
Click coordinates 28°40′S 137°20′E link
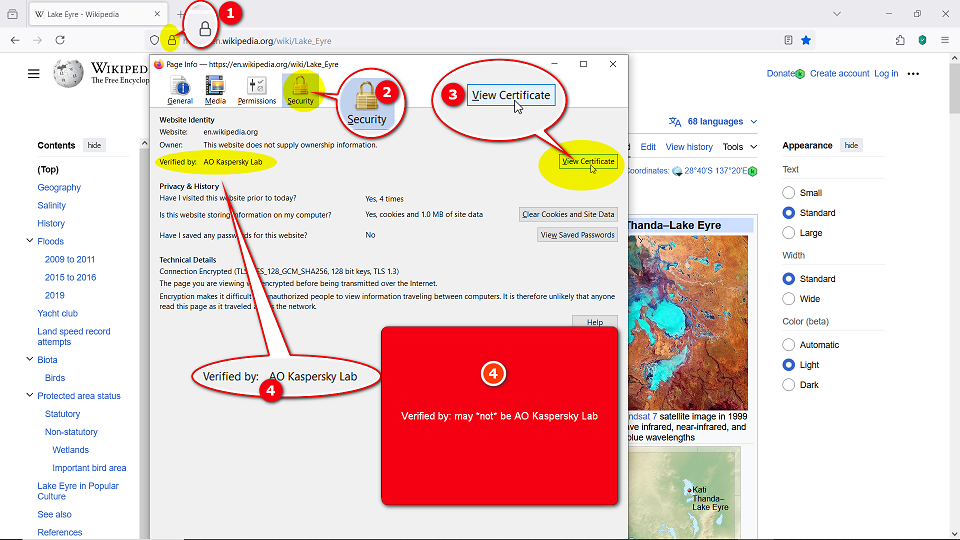pyautogui.click(x=715, y=171)
